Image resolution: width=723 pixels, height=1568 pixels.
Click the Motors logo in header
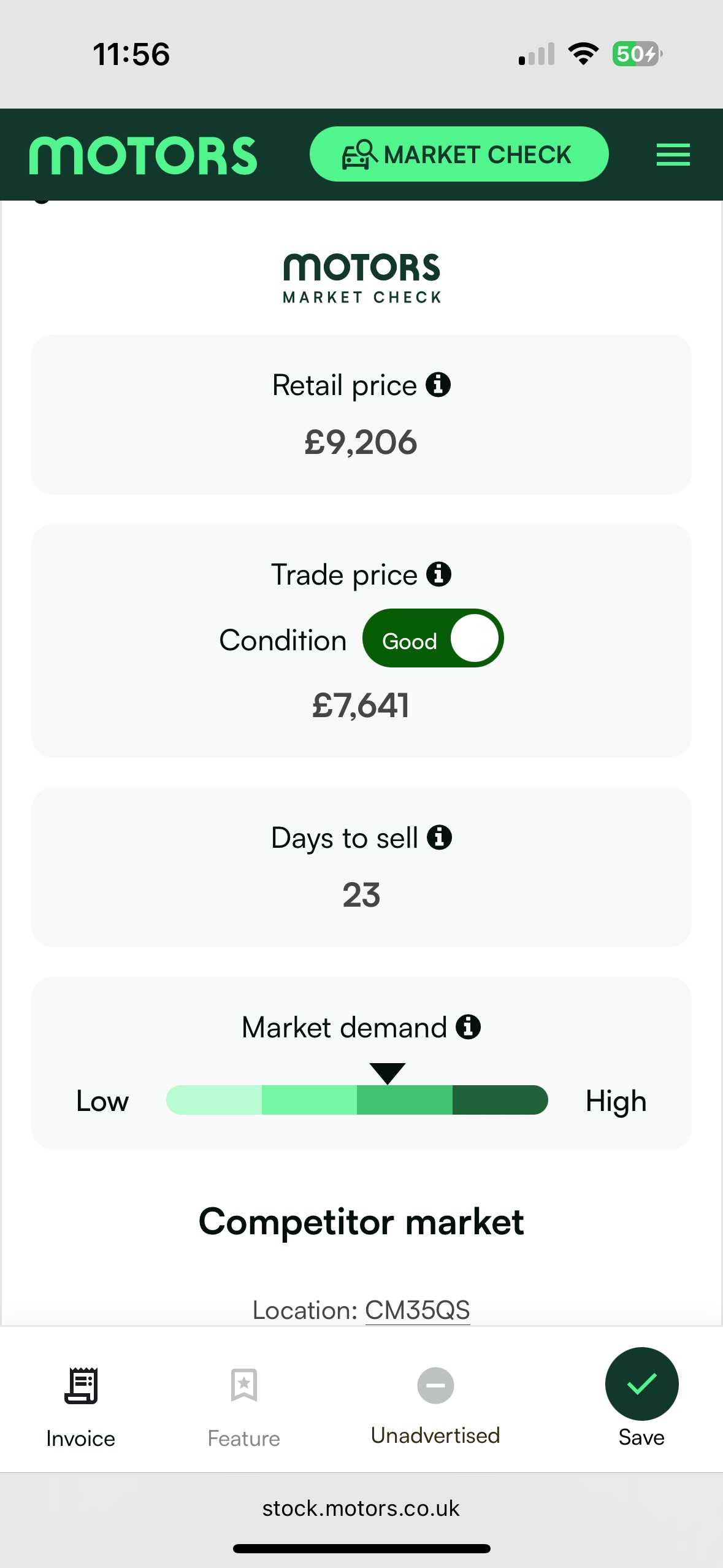pos(143,156)
